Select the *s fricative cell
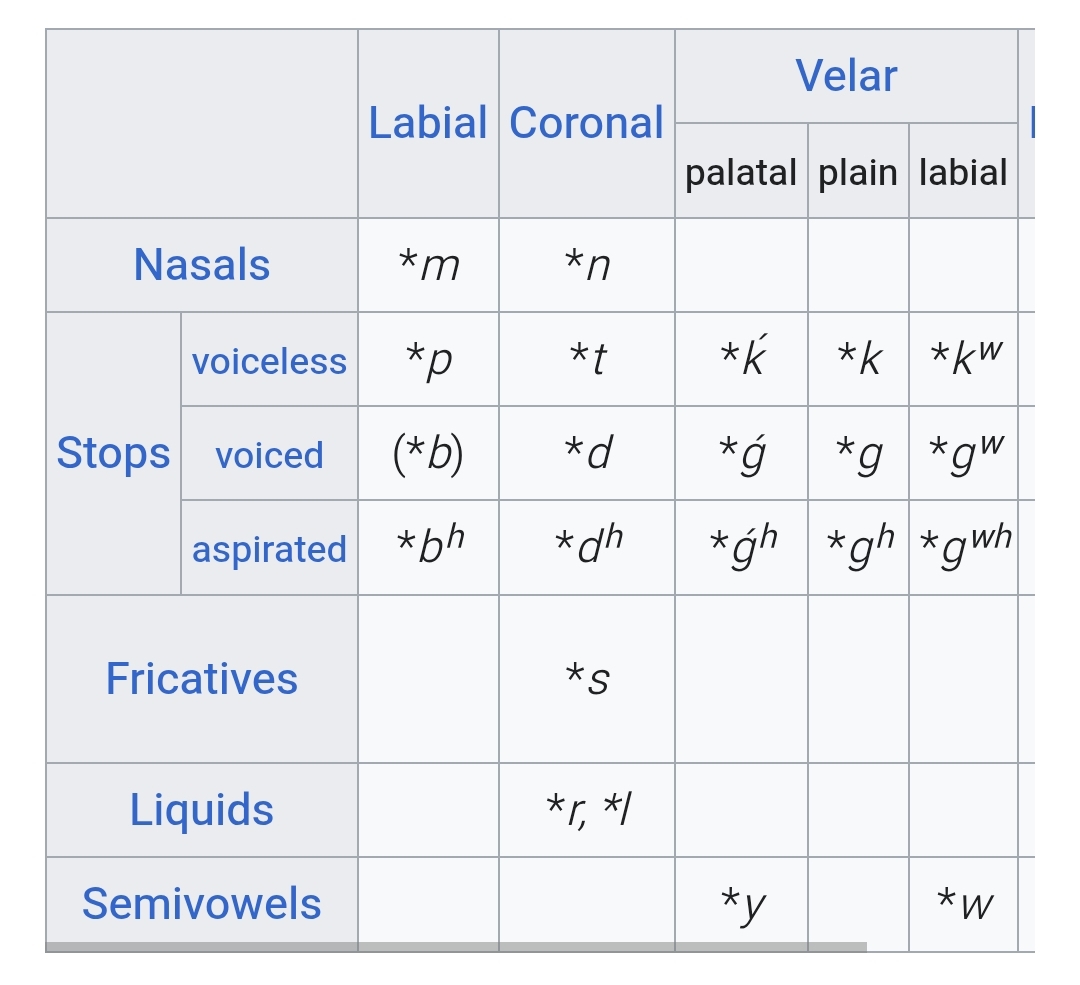1080x985 pixels. [587, 679]
